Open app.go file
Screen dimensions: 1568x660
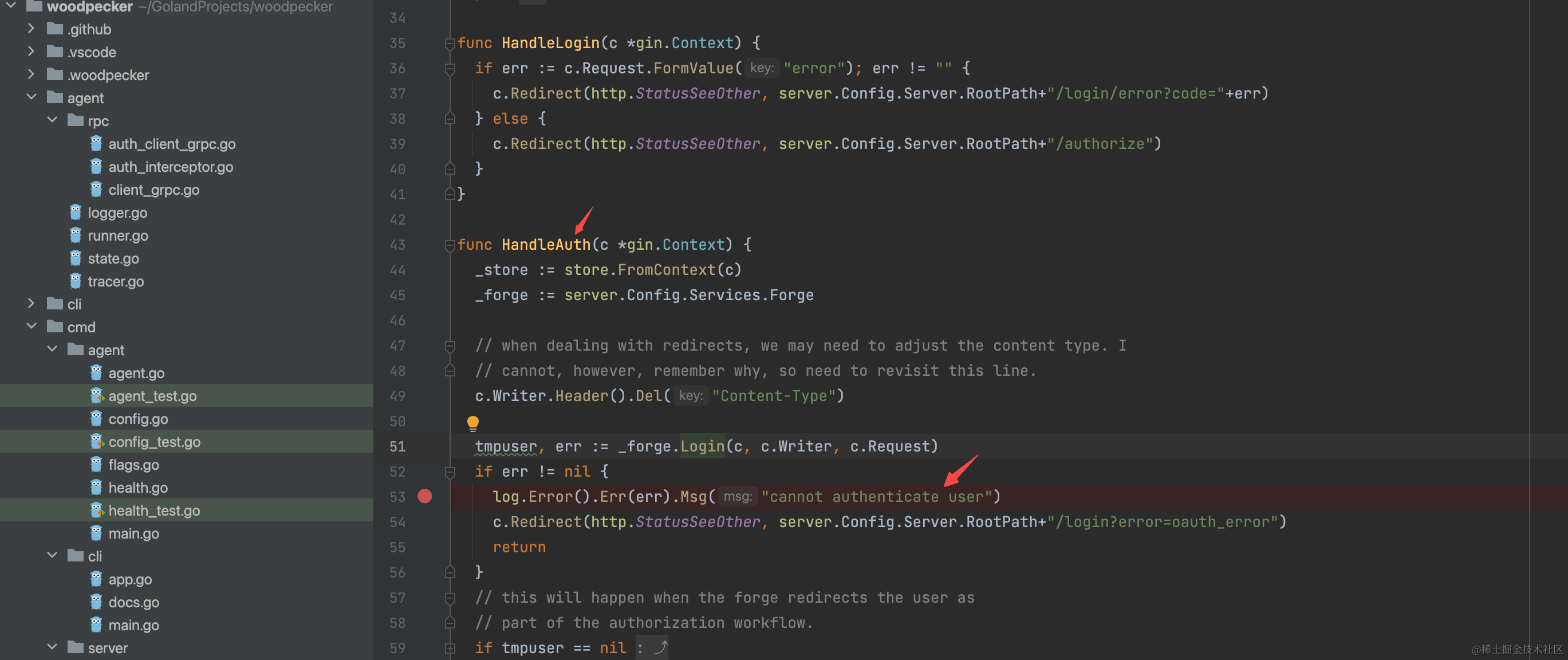pos(129,579)
